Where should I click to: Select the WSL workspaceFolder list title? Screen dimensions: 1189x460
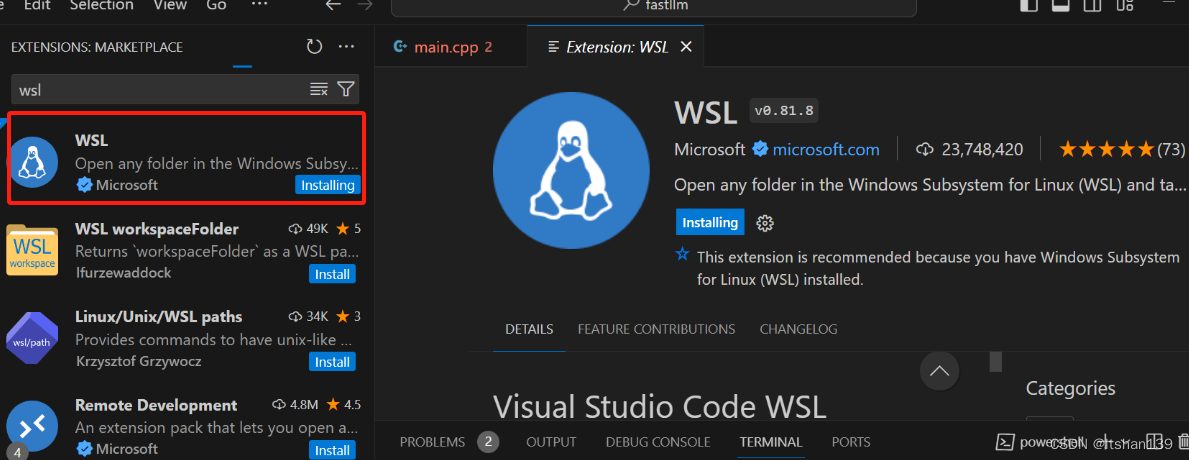(157, 229)
